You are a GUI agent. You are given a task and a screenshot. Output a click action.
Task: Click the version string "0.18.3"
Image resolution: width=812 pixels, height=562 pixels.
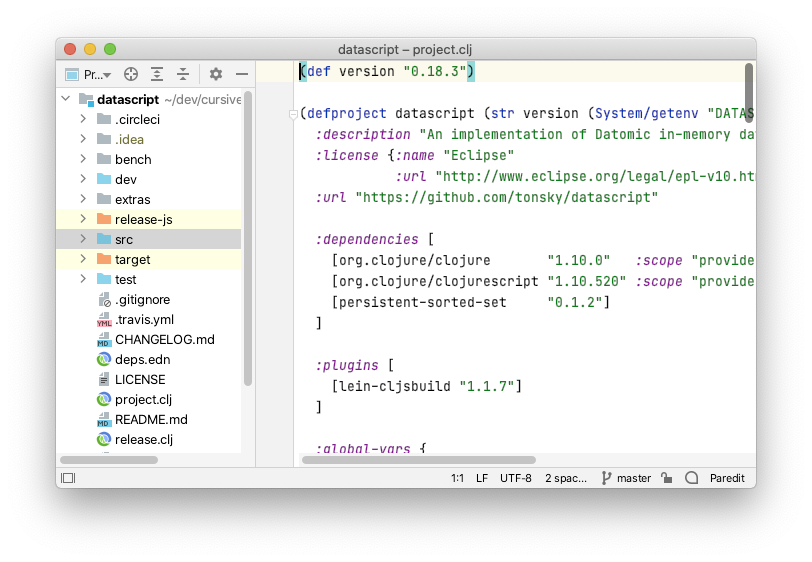click(x=435, y=71)
